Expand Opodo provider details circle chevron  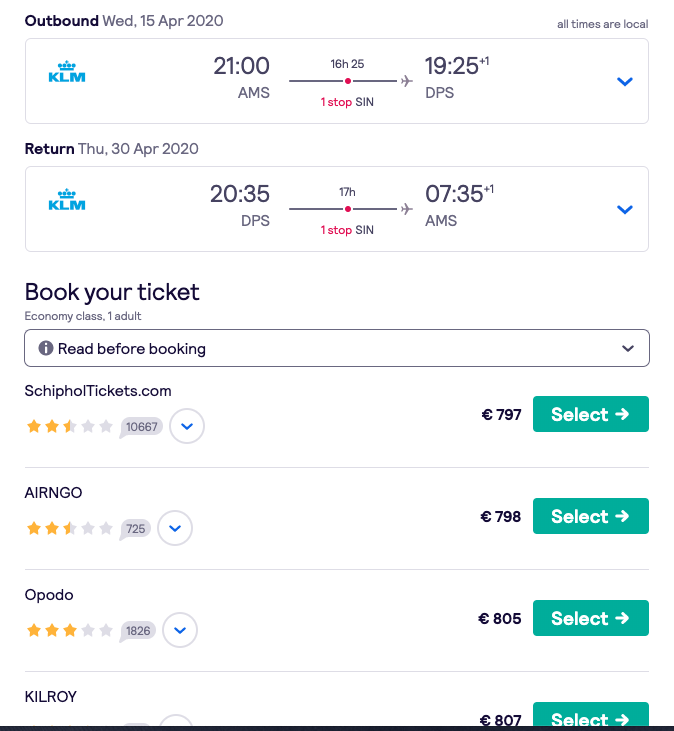point(180,630)
